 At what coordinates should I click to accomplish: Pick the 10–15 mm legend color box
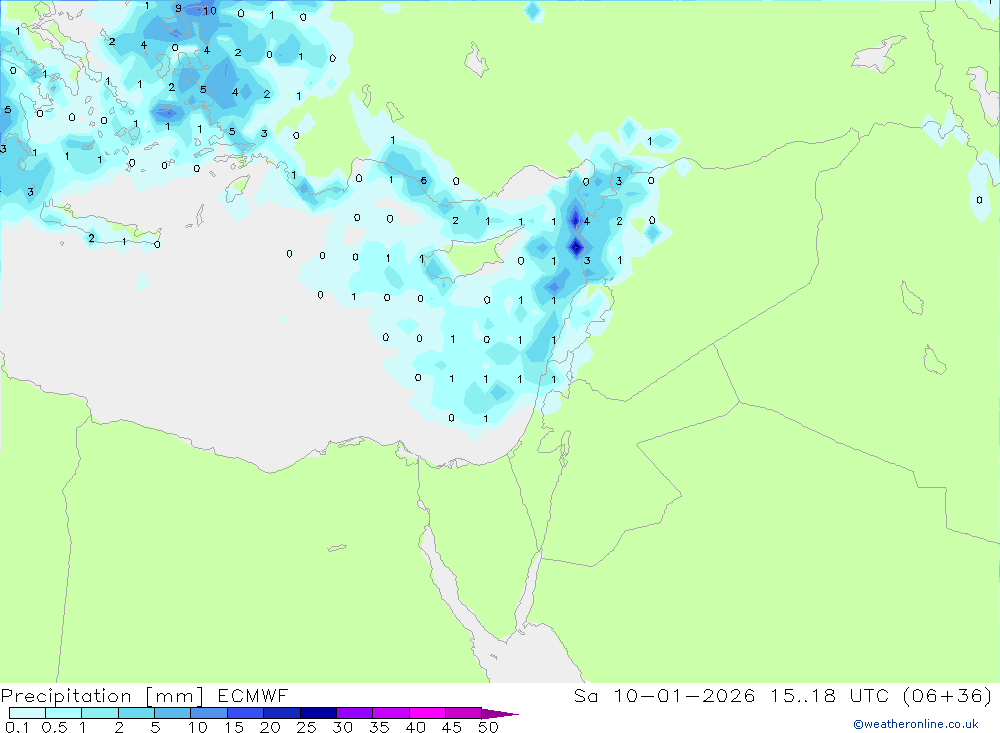point(209,713)
